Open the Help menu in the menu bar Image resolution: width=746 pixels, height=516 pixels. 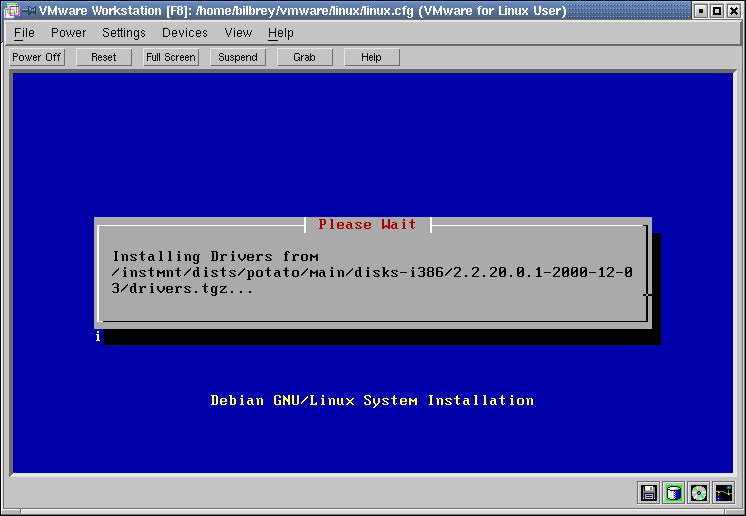point(281,33)
